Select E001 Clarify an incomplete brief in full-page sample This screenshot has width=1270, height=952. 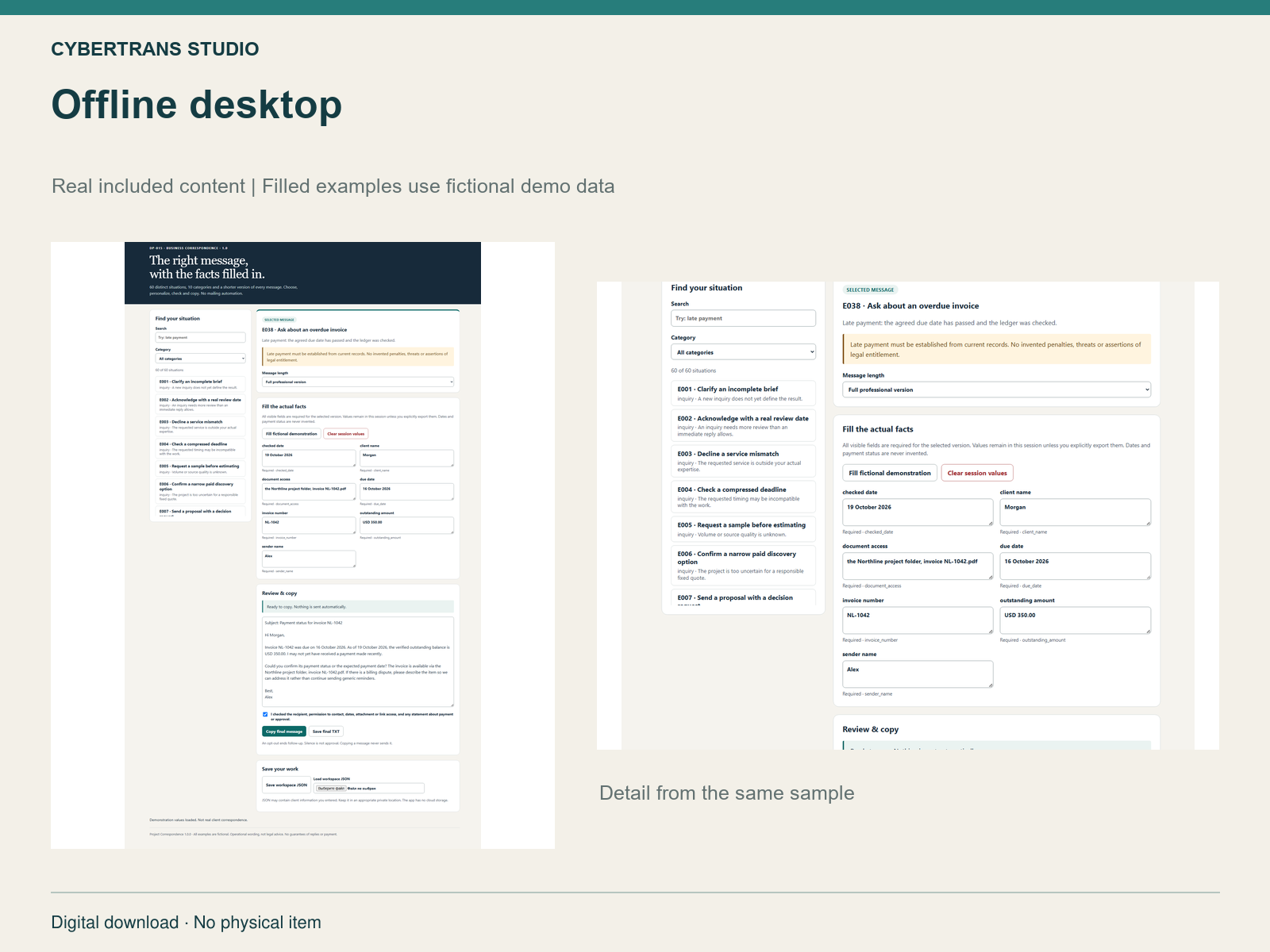coord(201,384)
